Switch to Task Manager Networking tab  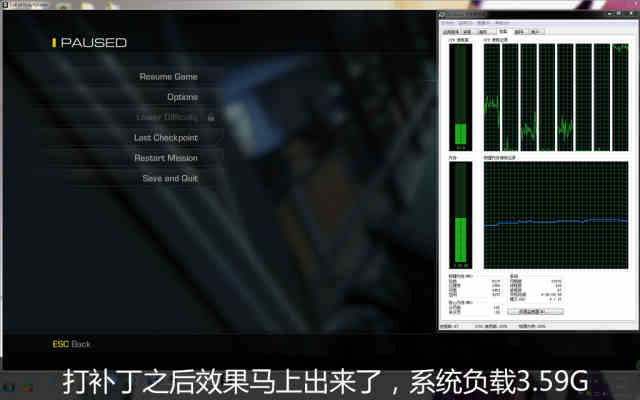click(519, 31)
